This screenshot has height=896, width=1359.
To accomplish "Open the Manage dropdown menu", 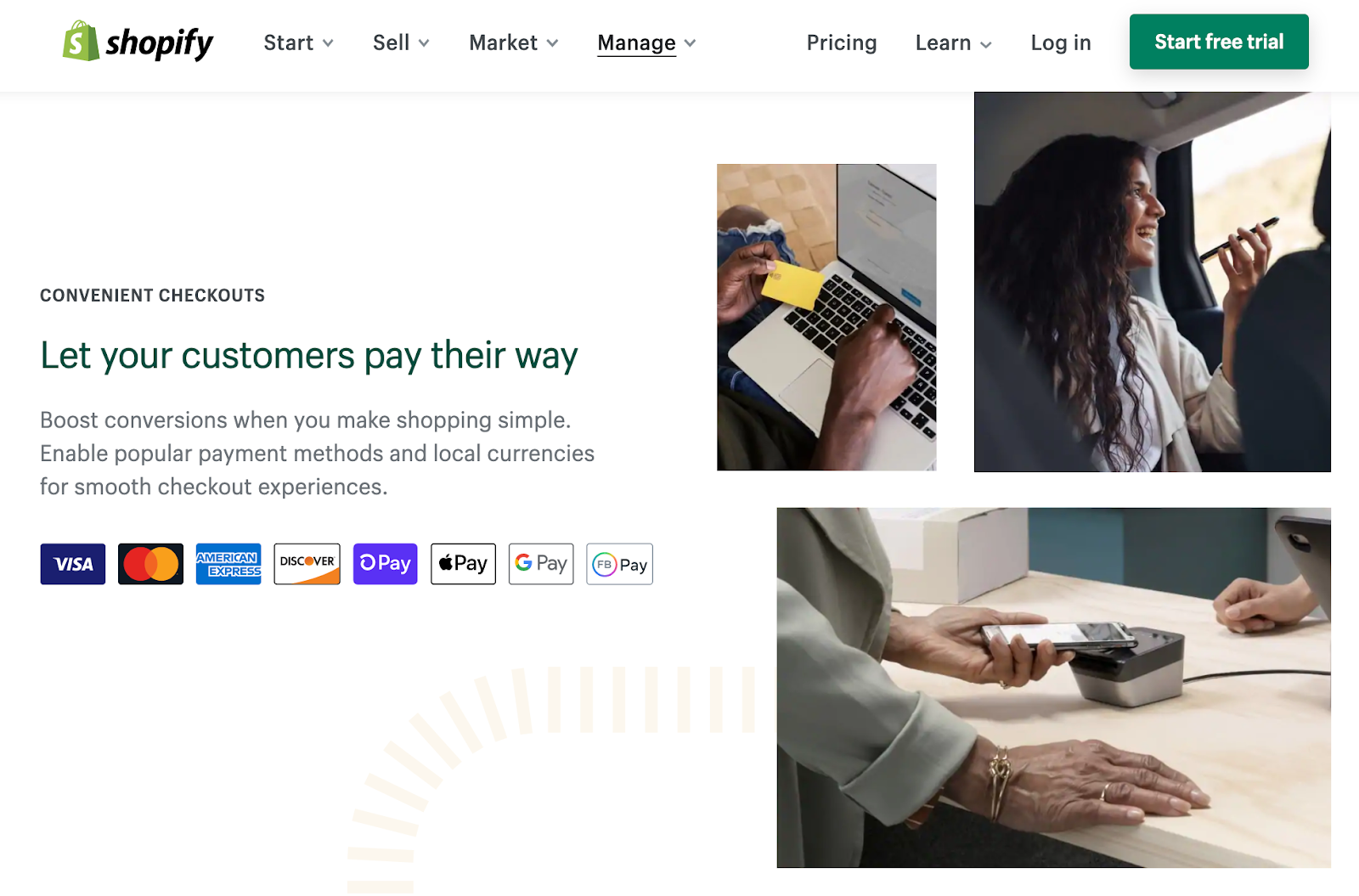I will point(646,42).
